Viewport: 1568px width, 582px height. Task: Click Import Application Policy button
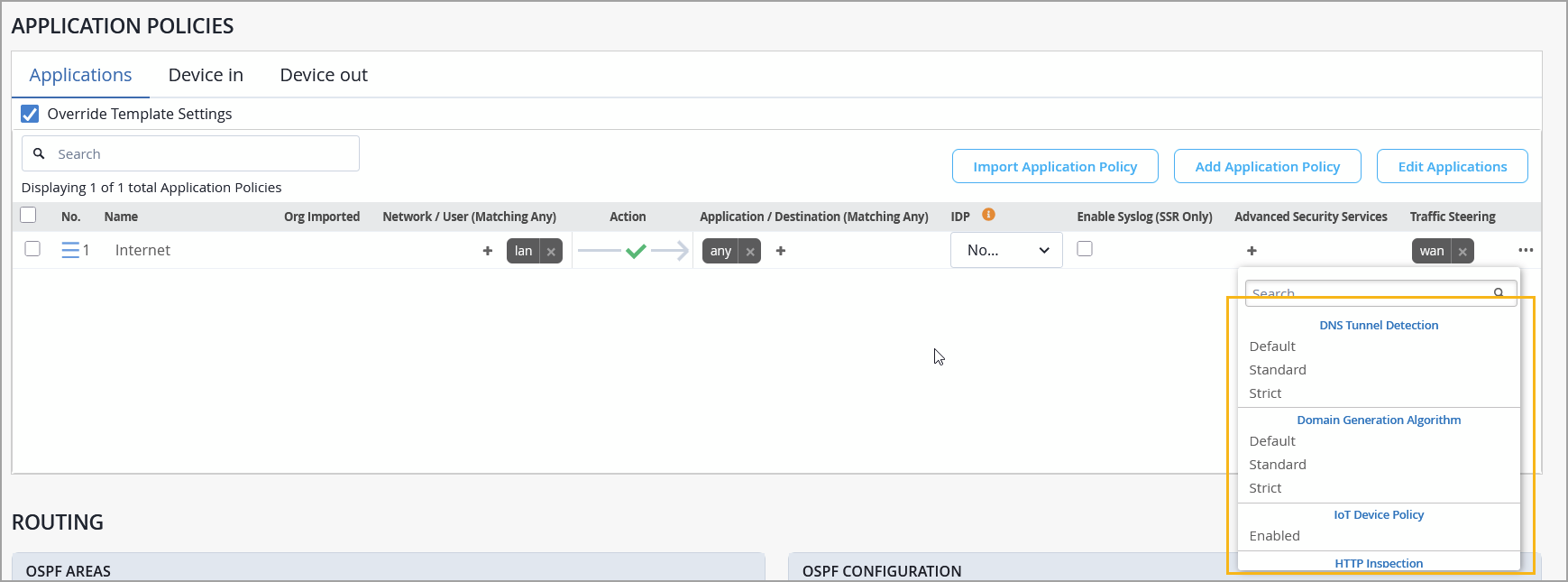[x=1055, y=166]
